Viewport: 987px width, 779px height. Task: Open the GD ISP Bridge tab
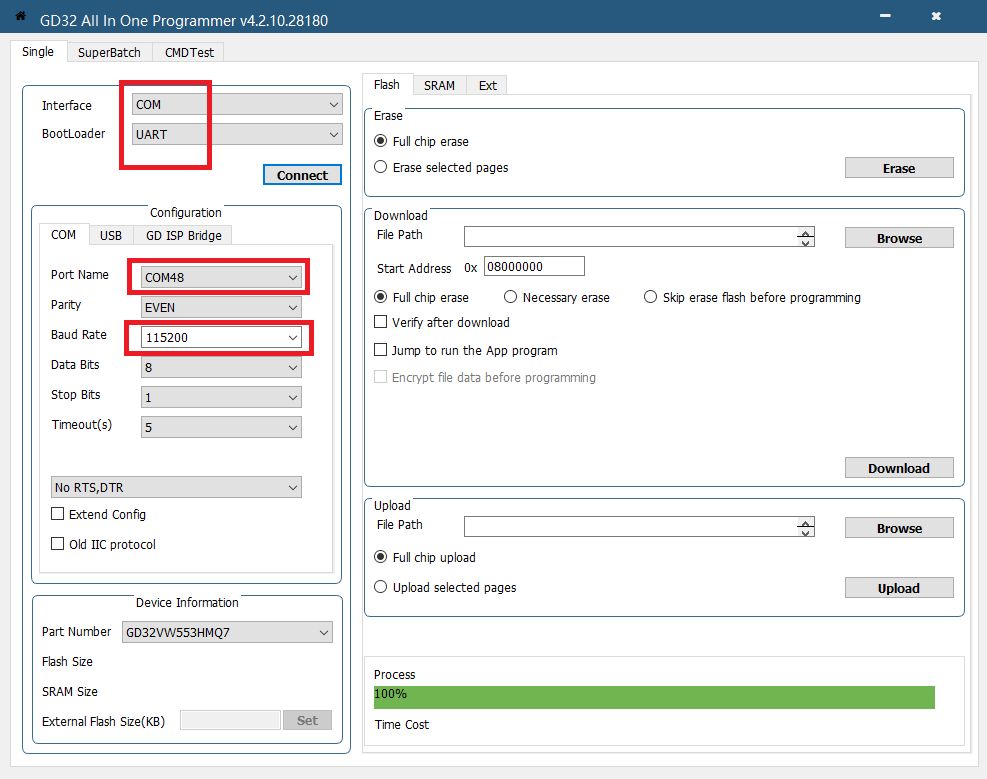pos(183,235)
